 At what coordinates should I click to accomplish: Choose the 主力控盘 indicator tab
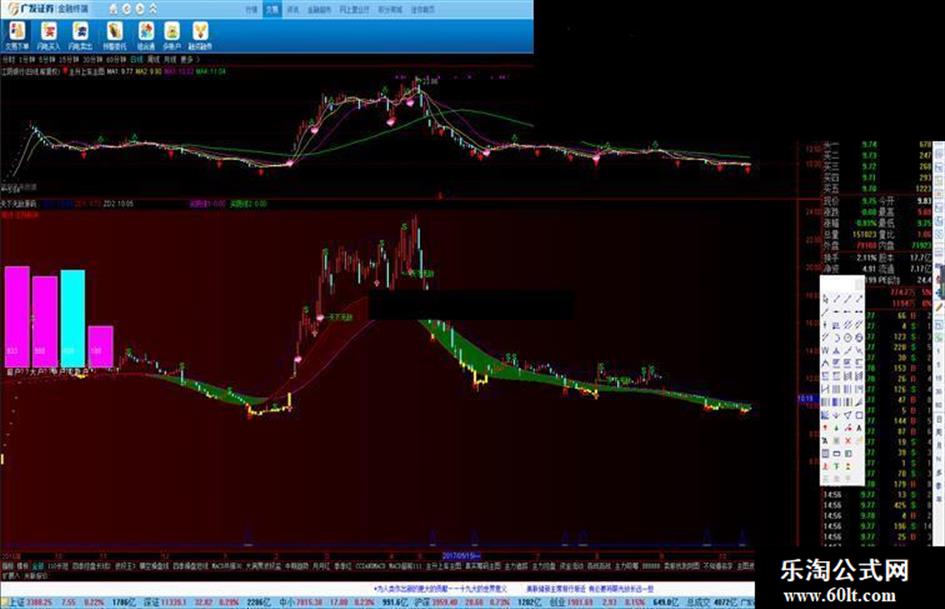[544, 567]
